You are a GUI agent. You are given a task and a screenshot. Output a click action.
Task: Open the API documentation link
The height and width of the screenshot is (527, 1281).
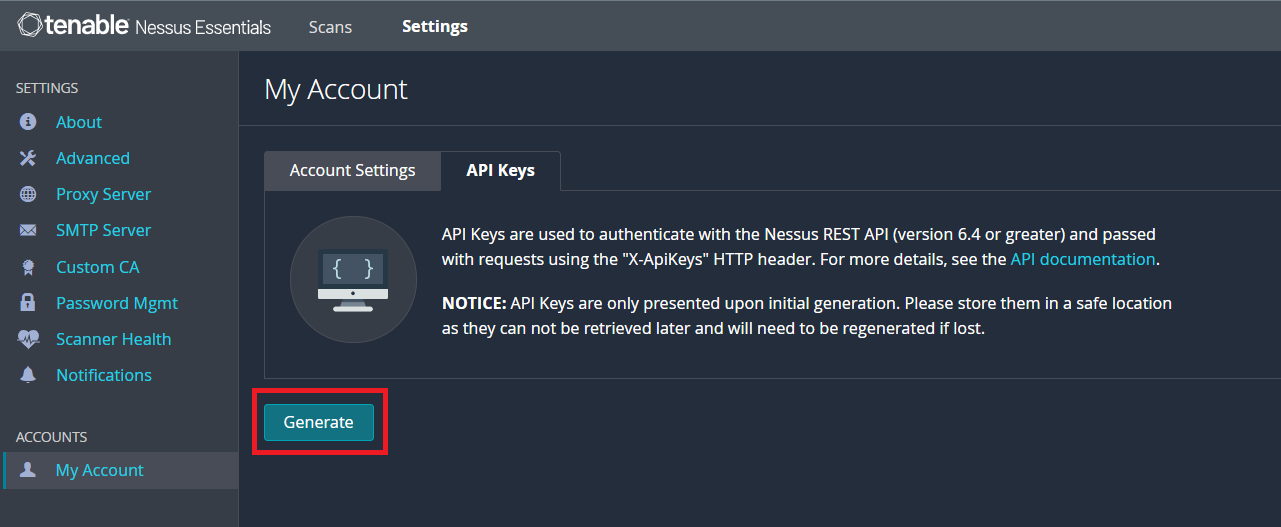tap(1083, 259)
